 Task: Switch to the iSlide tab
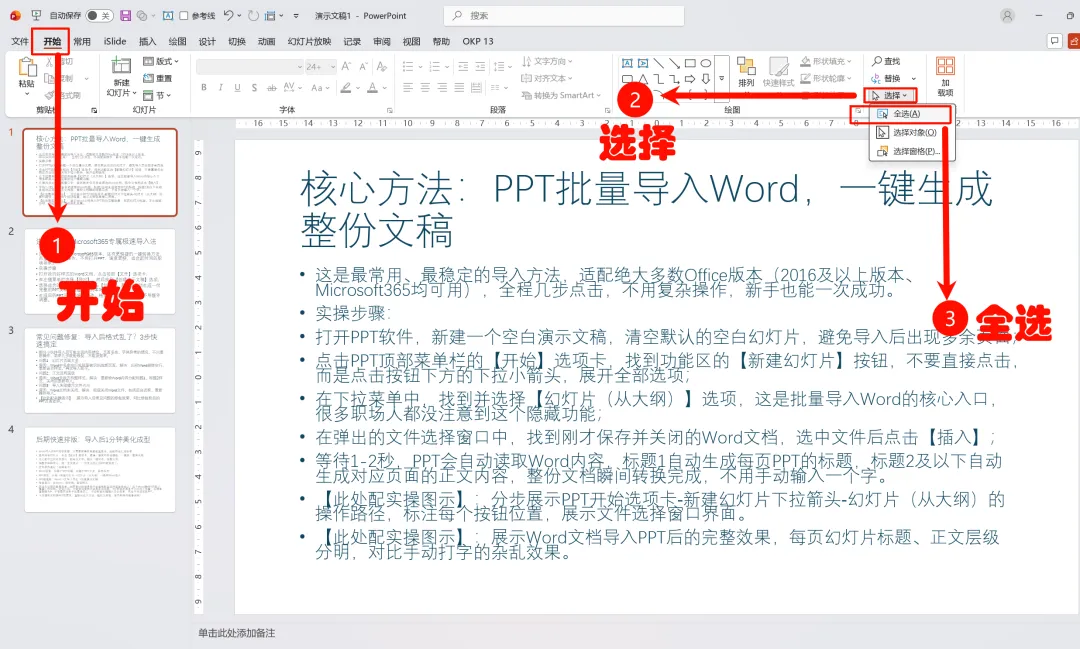[115, 41]
